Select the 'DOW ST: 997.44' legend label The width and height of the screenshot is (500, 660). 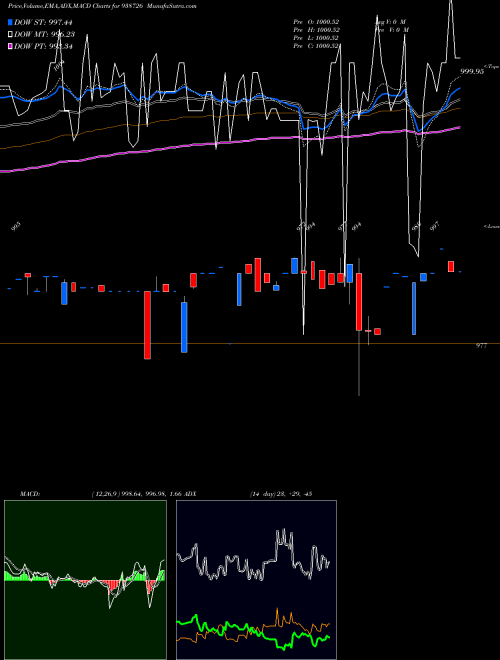coord(43,23)
